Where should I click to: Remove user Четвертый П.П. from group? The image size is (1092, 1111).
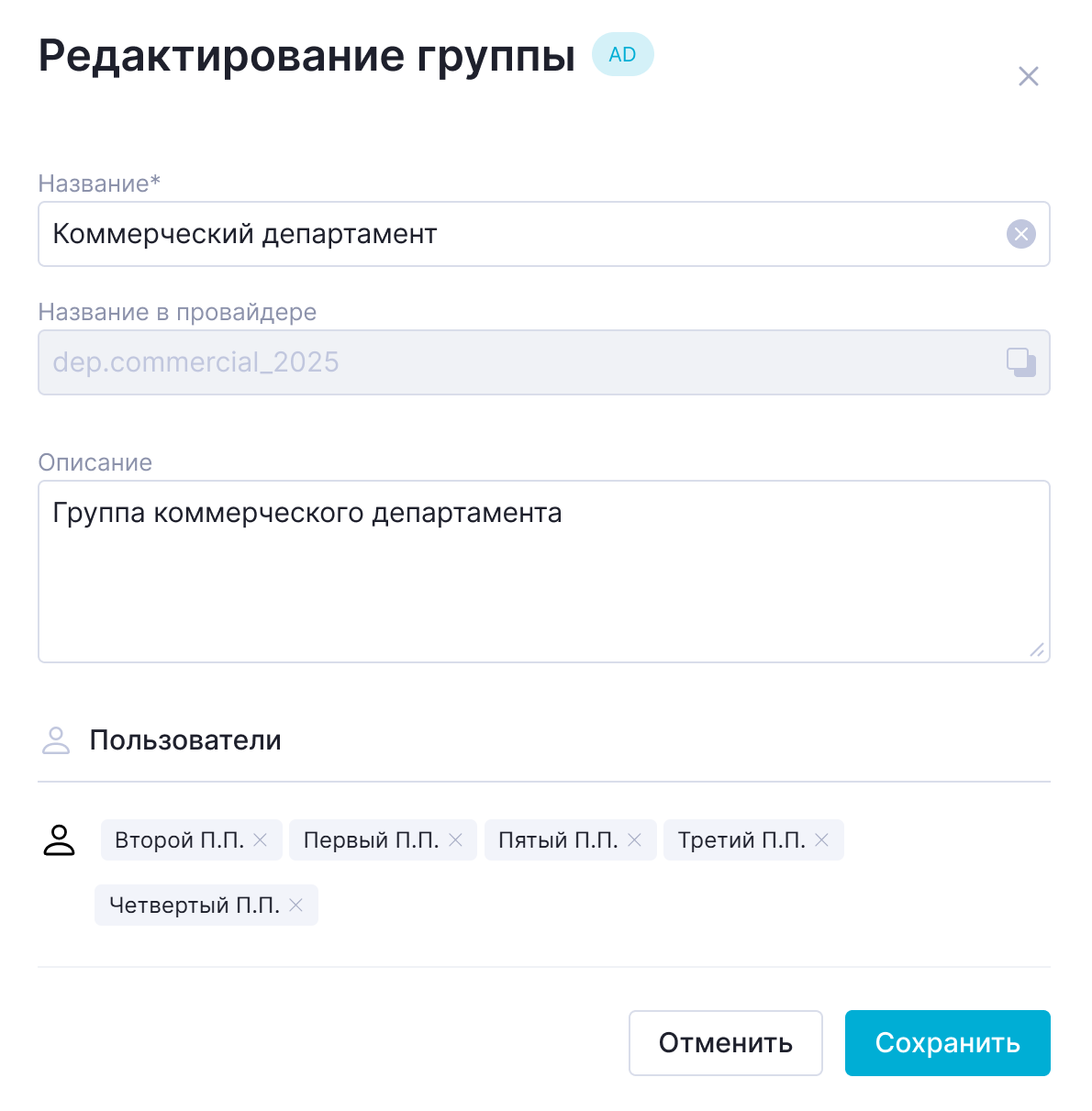tap(295, 905)
